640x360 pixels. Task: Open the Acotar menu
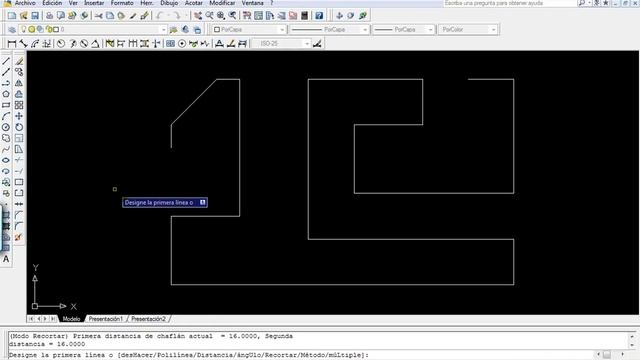pos(193,3)
